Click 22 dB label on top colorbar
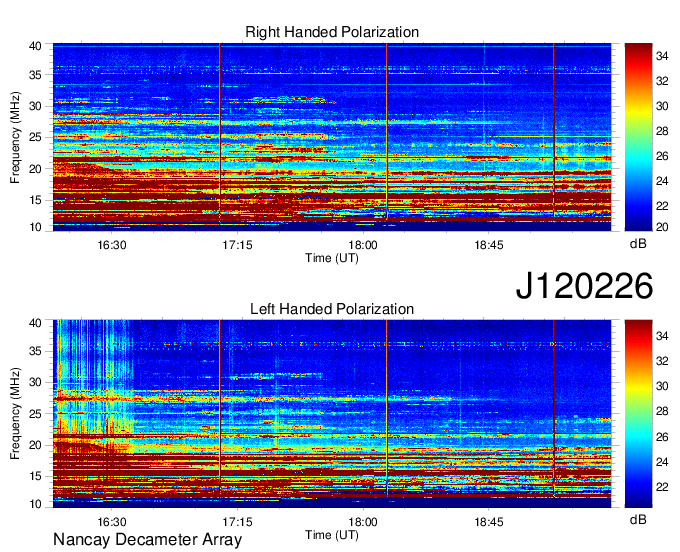The width and height of the screenshot is (680, 552). tap(662, 206)
